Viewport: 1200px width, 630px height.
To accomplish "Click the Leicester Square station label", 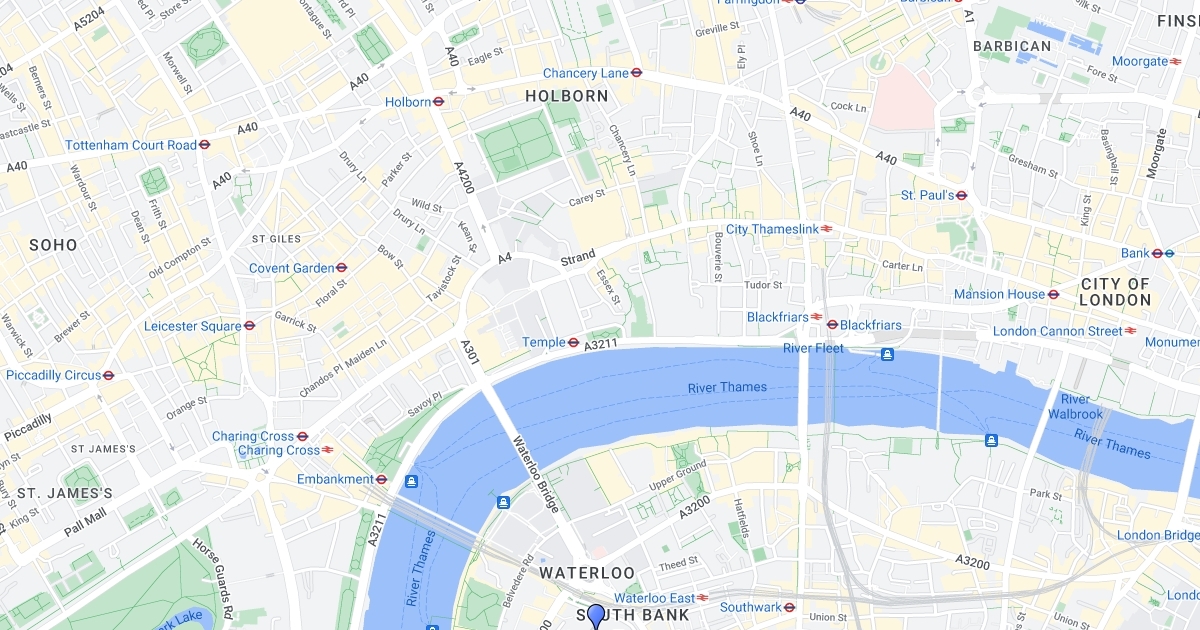I will point(193,326).
